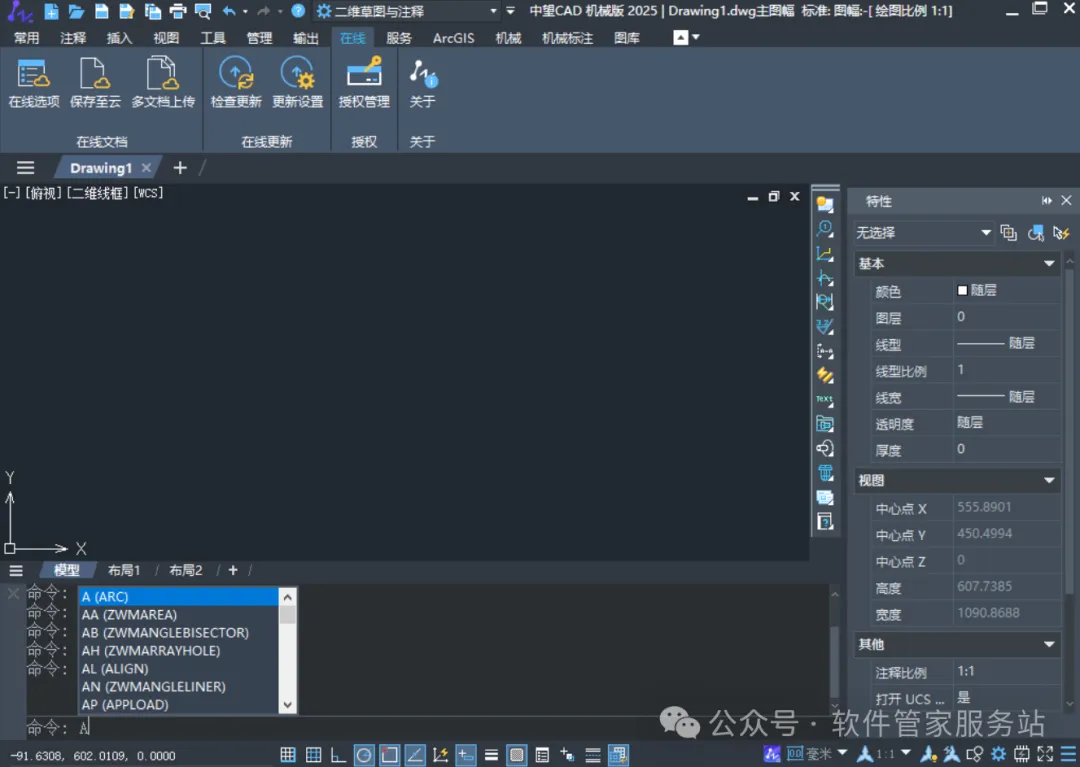
Task: Click the Open file folder icon
Action: pyautogui.click(x=76, y=11)
